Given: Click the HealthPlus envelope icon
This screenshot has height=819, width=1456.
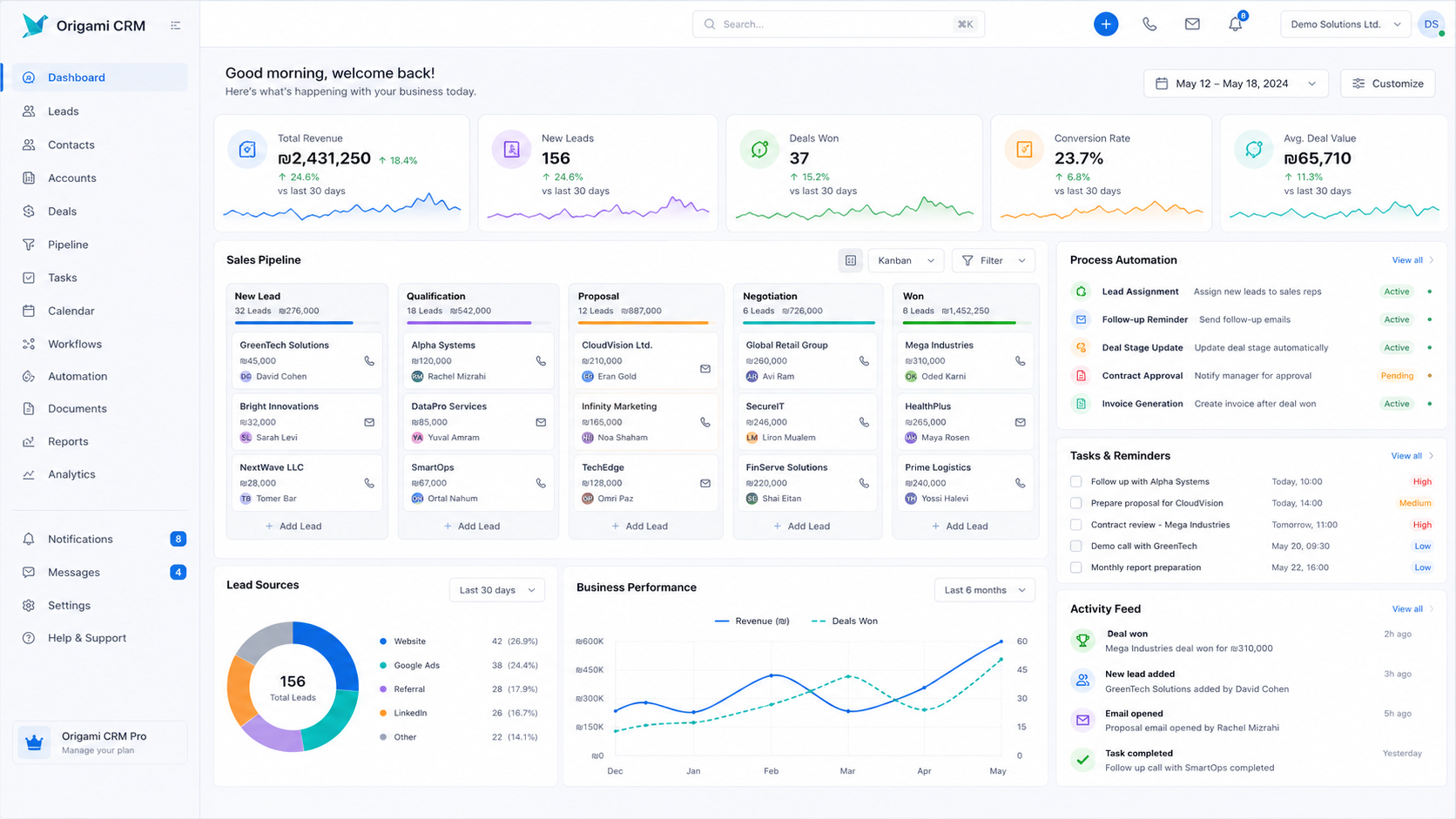Looking at the screenshot, I should [x=1020, y=422].
